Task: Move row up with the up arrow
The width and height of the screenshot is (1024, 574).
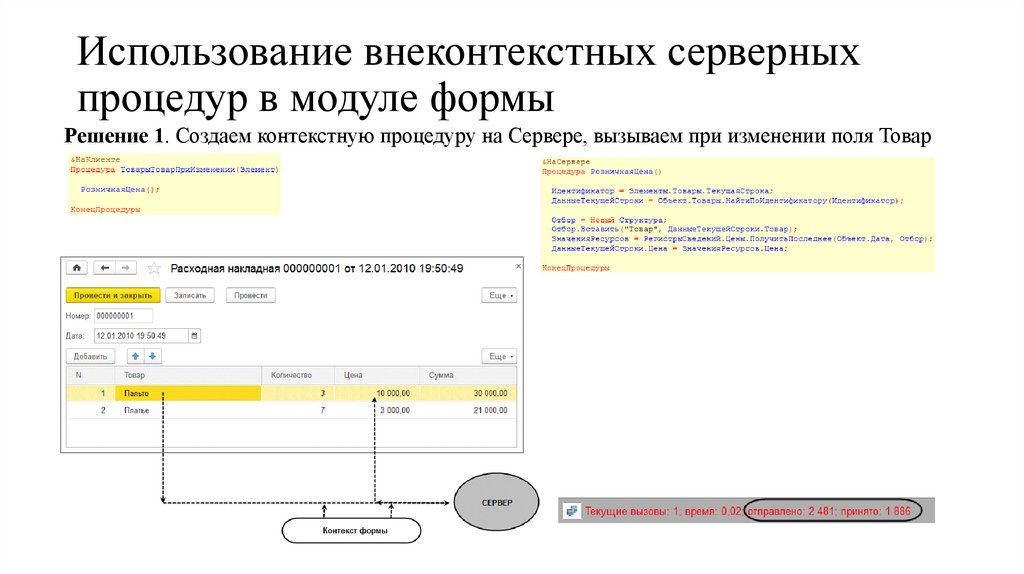Action: [x=135, y=356]
